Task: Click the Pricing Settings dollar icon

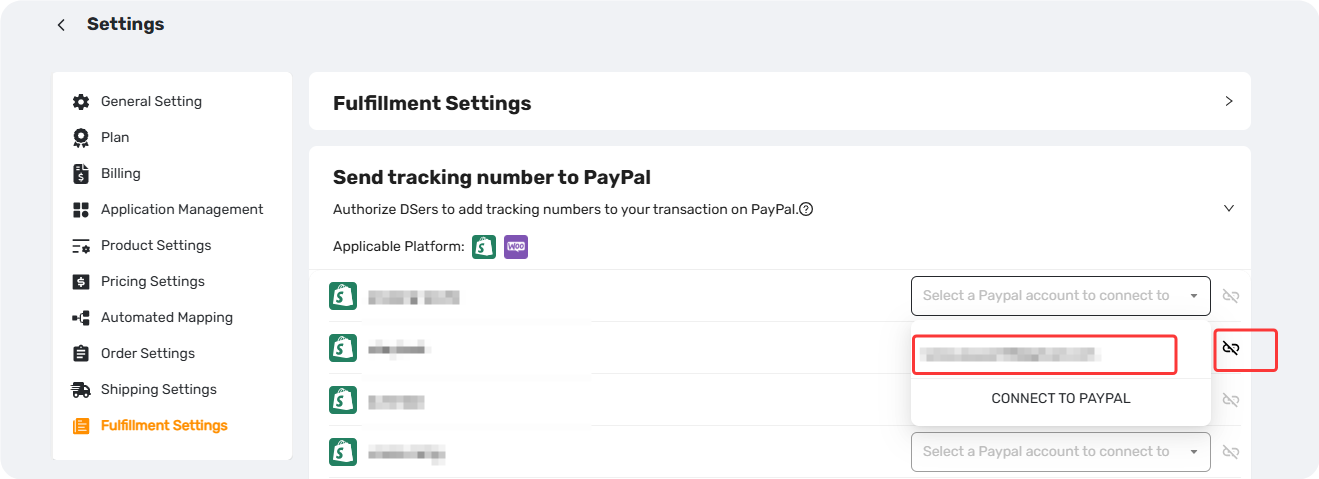Action: click(x=81, y=281)
